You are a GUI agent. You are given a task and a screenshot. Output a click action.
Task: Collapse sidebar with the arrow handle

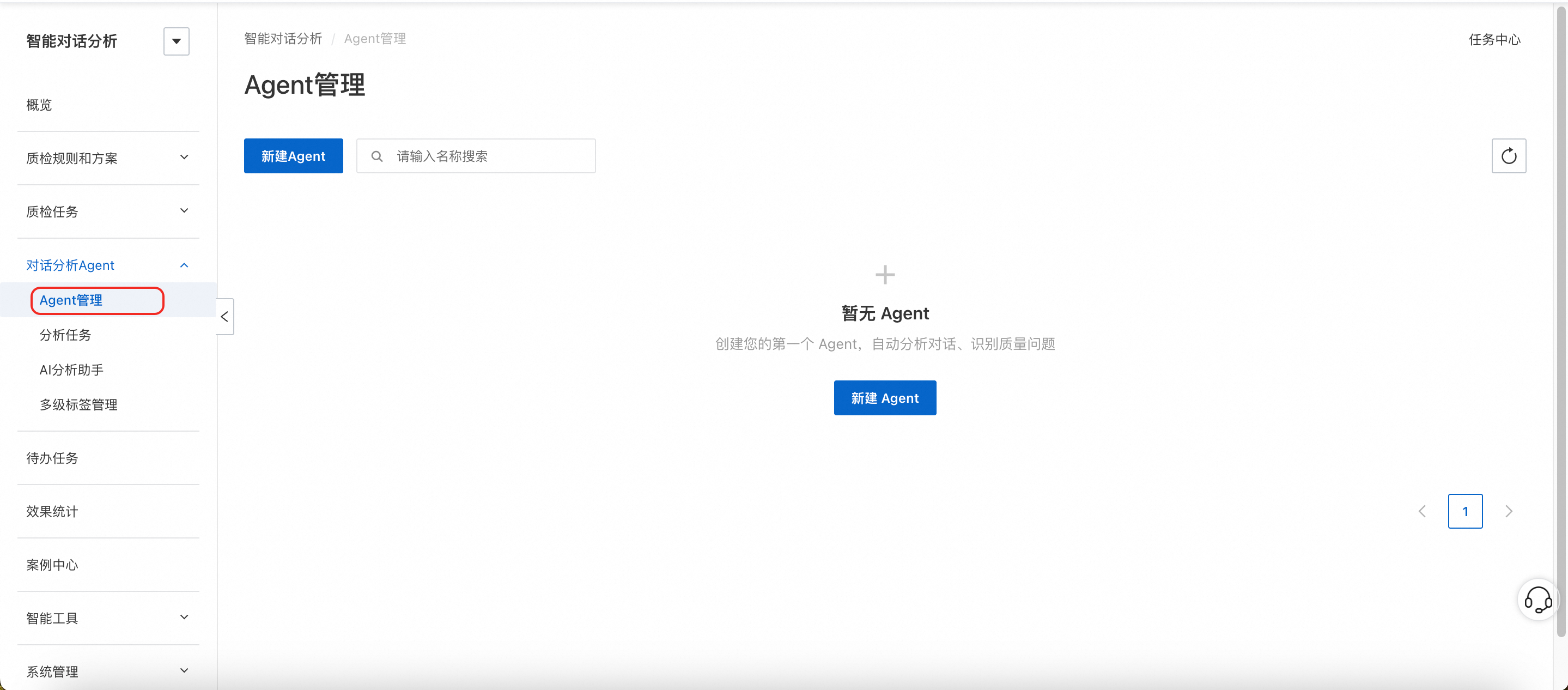224,317
